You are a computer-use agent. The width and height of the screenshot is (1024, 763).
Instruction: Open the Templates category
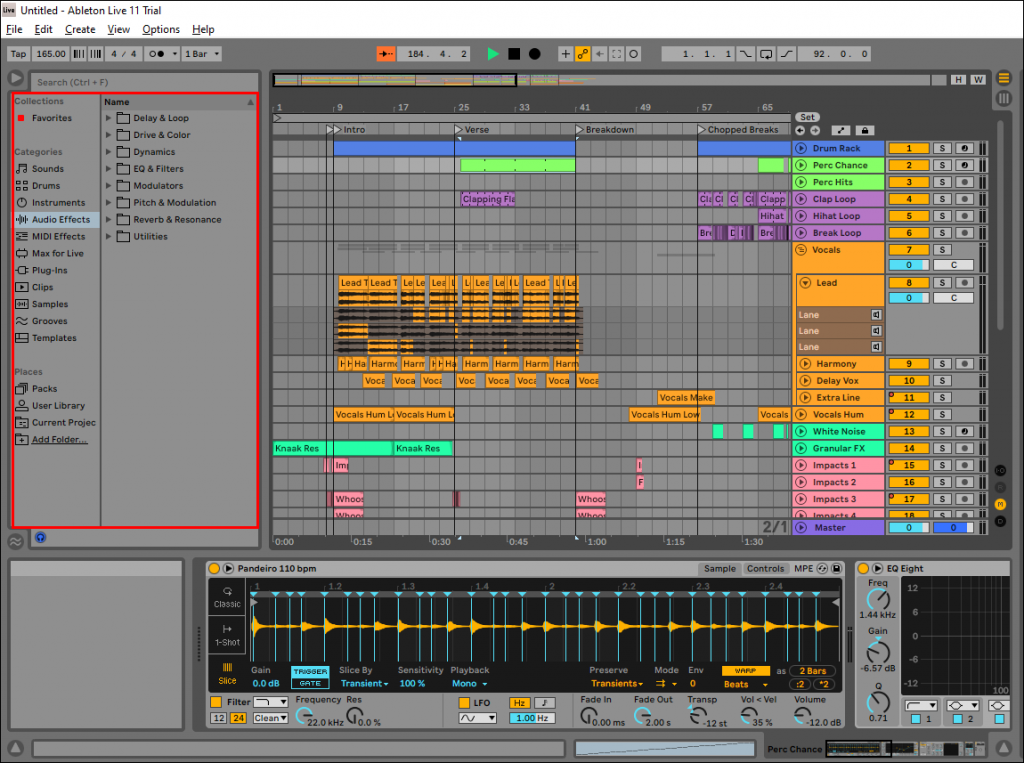(54, 338)
